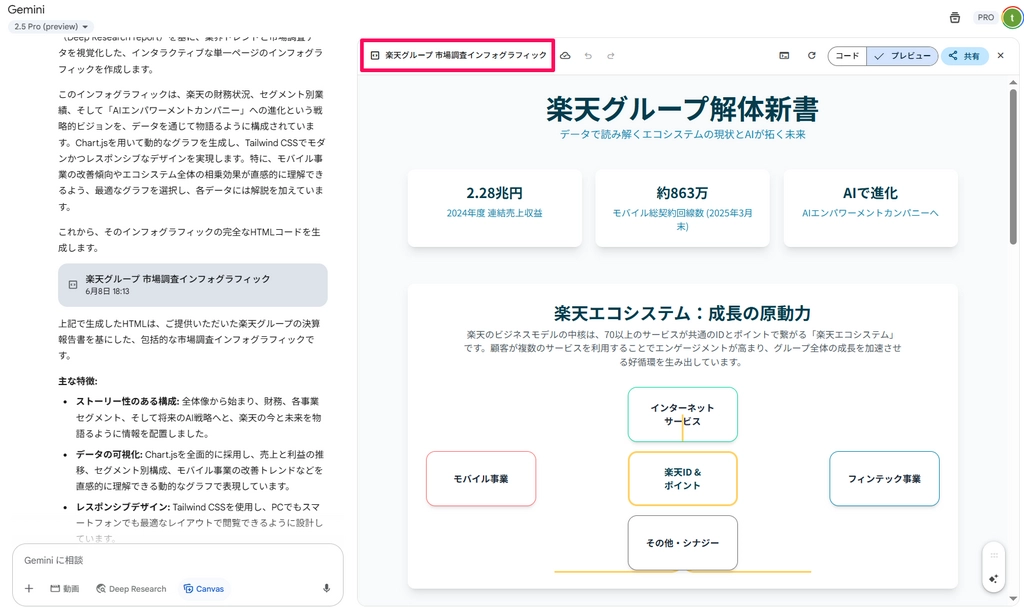The image size is (1024, 607).
Task: Open the 2.5 Pro (preview) model dropdown
Action: tap(52, 27)
